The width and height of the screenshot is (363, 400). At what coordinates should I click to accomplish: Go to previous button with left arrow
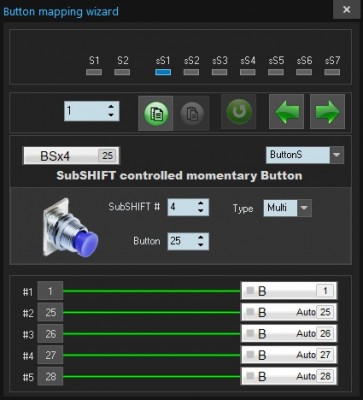point(286,112)
